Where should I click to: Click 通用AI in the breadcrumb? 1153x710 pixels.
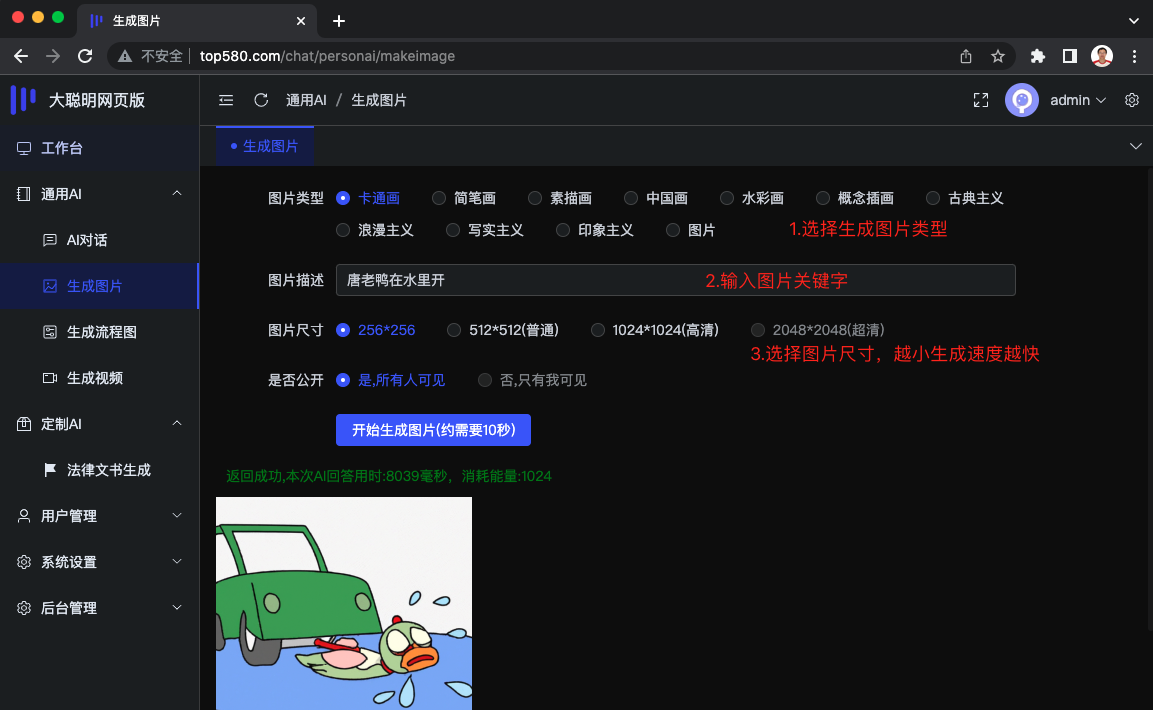[306, 100]
